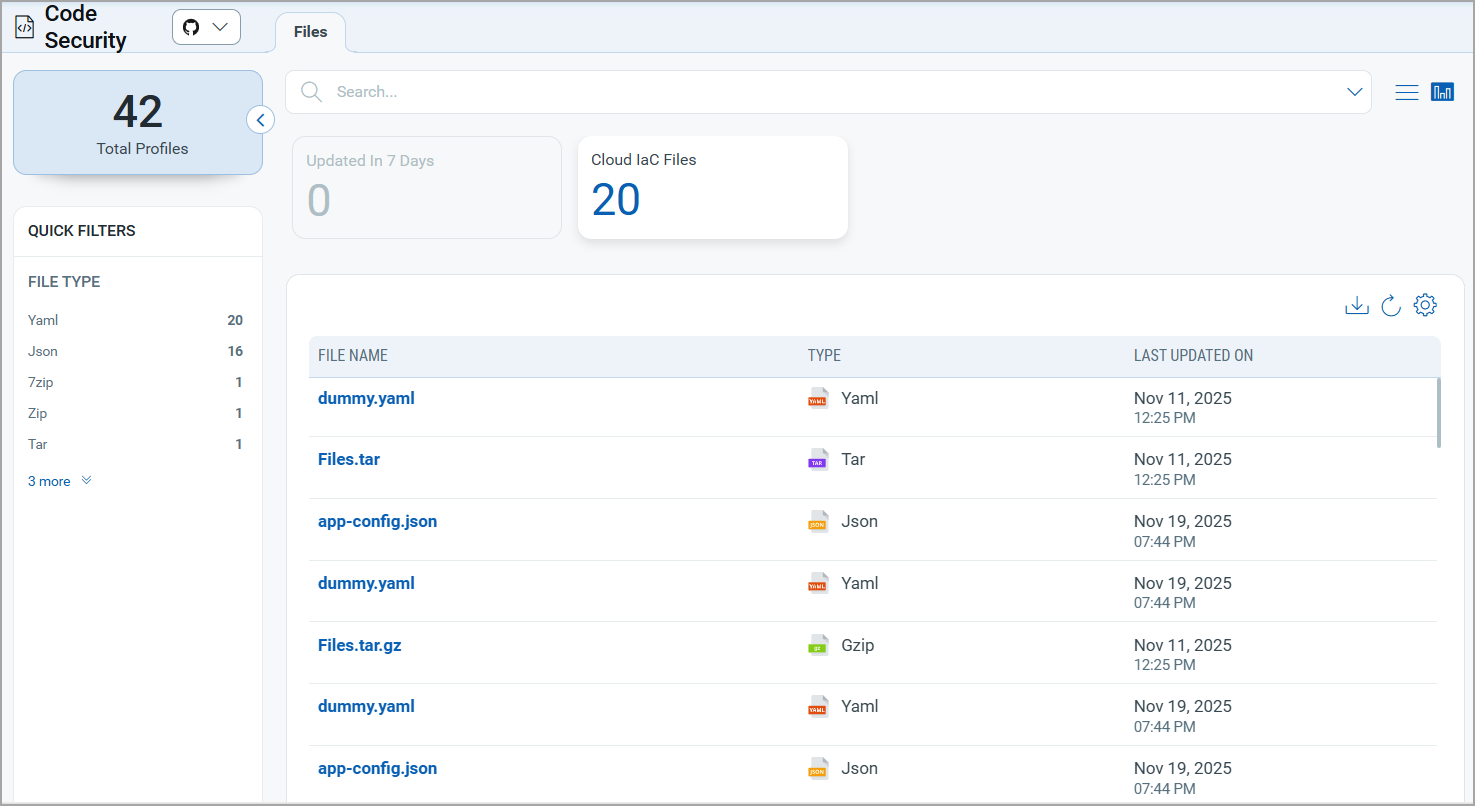The height and width of the screenshot is (806, 1475).
Task: Switch to list view using hamburger icon
Action: [x=1406, y=93]
